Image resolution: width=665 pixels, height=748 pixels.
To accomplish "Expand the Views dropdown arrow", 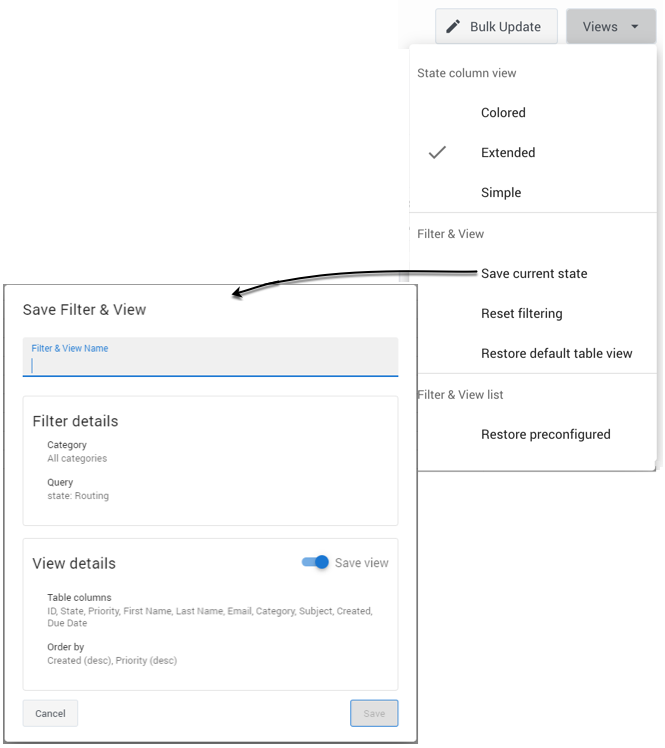I will 635,27.
